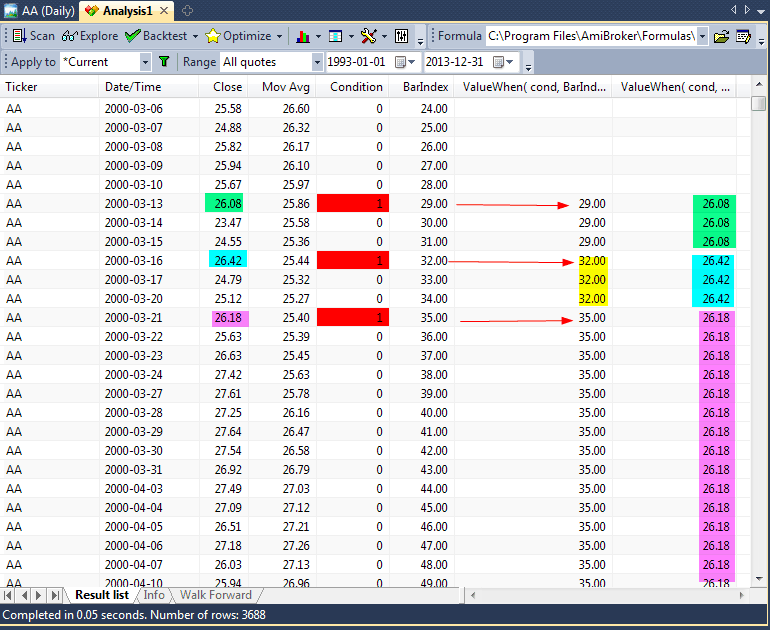Click the edit formula icon
Image resolution: width=770 pixels, height=630 pixels.
[743, 36]
